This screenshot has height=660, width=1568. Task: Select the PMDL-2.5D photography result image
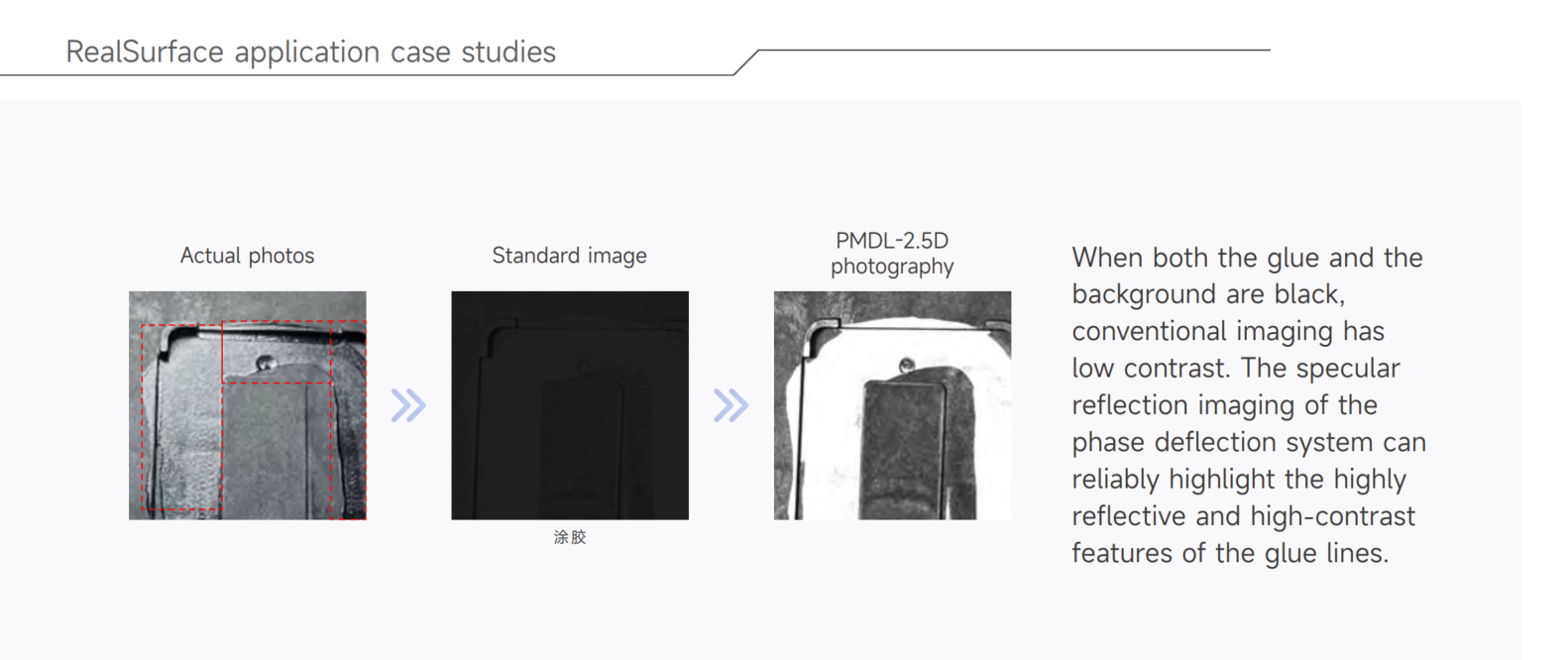[x=892, y=405]
